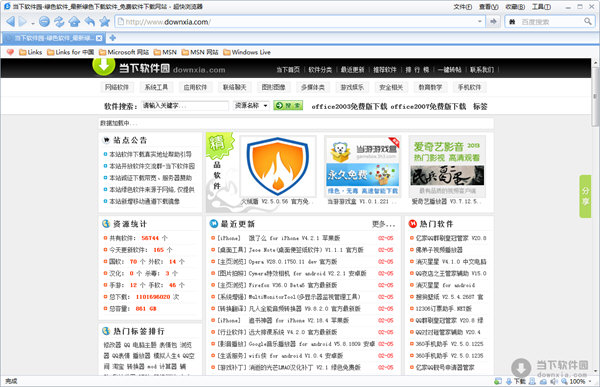Image resolution: width=600 pixels, height=387 pixels.
Task: Open the MSN bookmark folder
Action: (165, 52)
